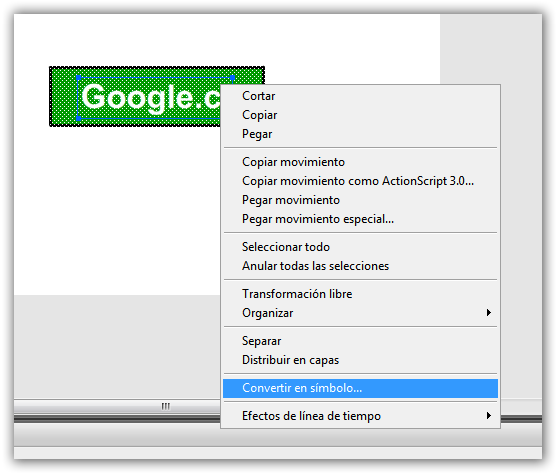
Task: Click the Organizar submenu arrow
Action: pyautogui.click(x=489, y=313)
